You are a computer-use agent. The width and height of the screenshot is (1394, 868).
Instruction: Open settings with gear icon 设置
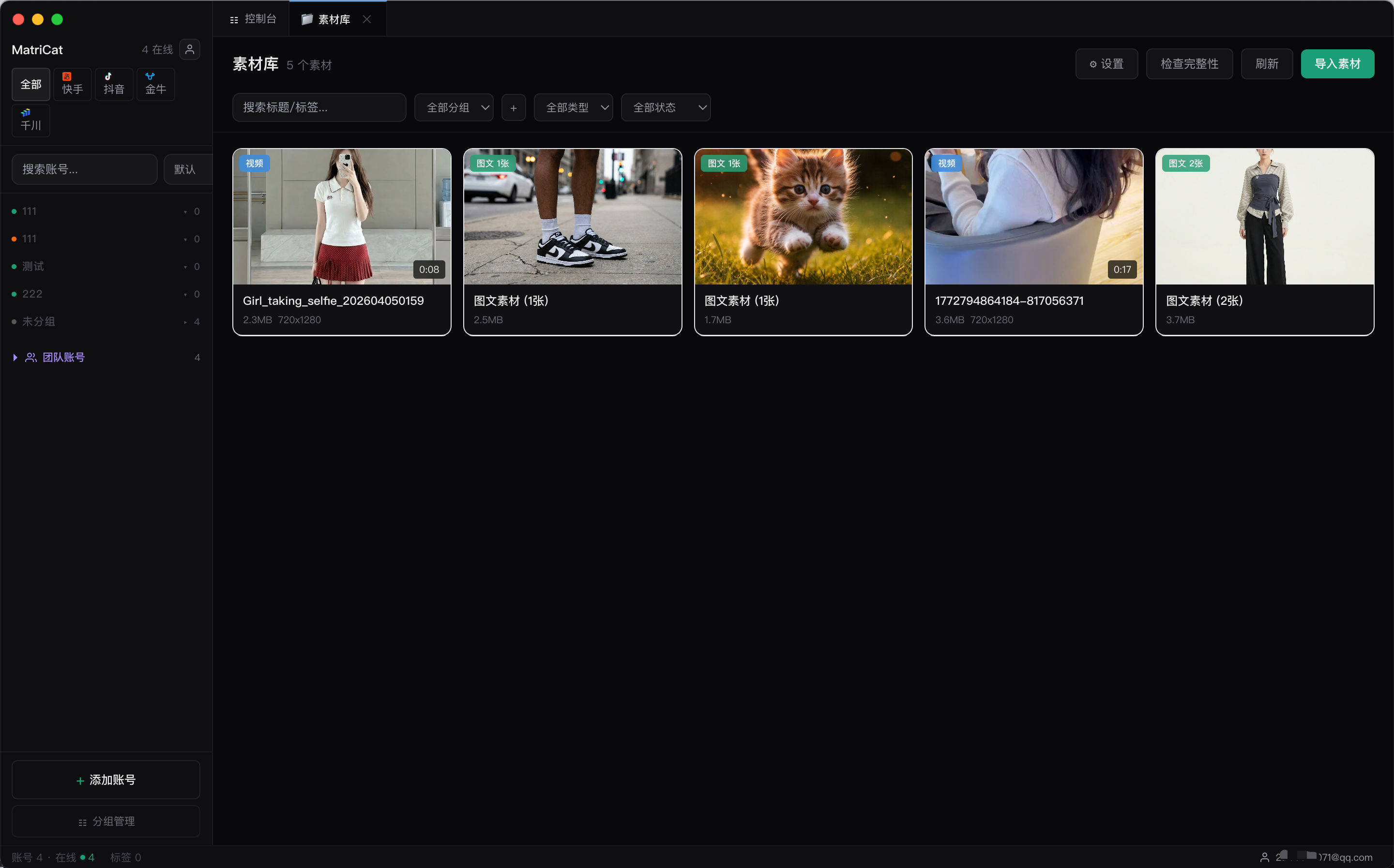(1106, 64)
